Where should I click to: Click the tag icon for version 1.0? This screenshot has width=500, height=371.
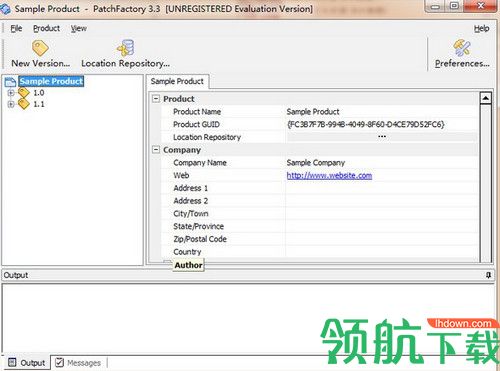[x=24, y=93]
